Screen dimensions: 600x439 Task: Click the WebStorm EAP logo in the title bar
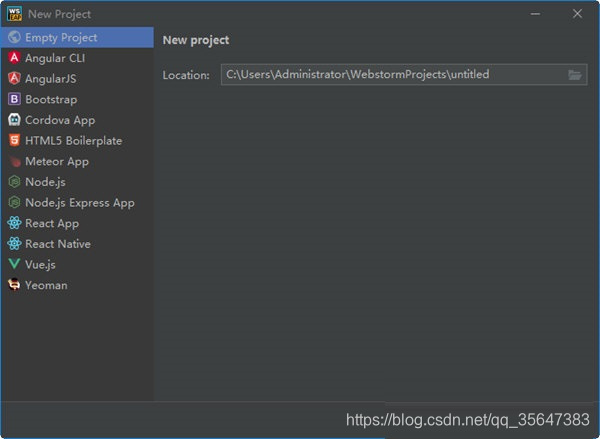coord(14,14)
